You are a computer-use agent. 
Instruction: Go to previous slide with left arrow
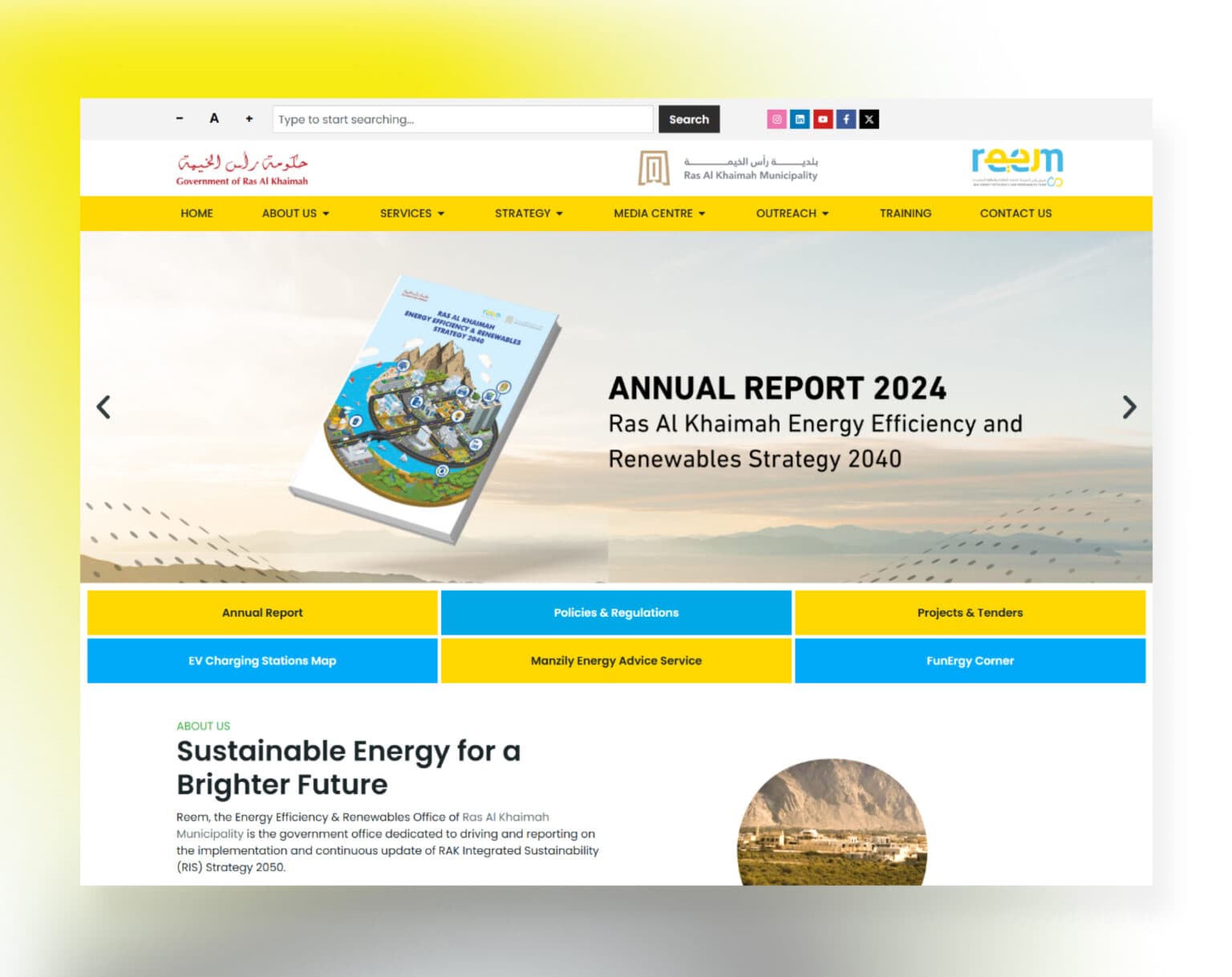[x=103, y=407]
